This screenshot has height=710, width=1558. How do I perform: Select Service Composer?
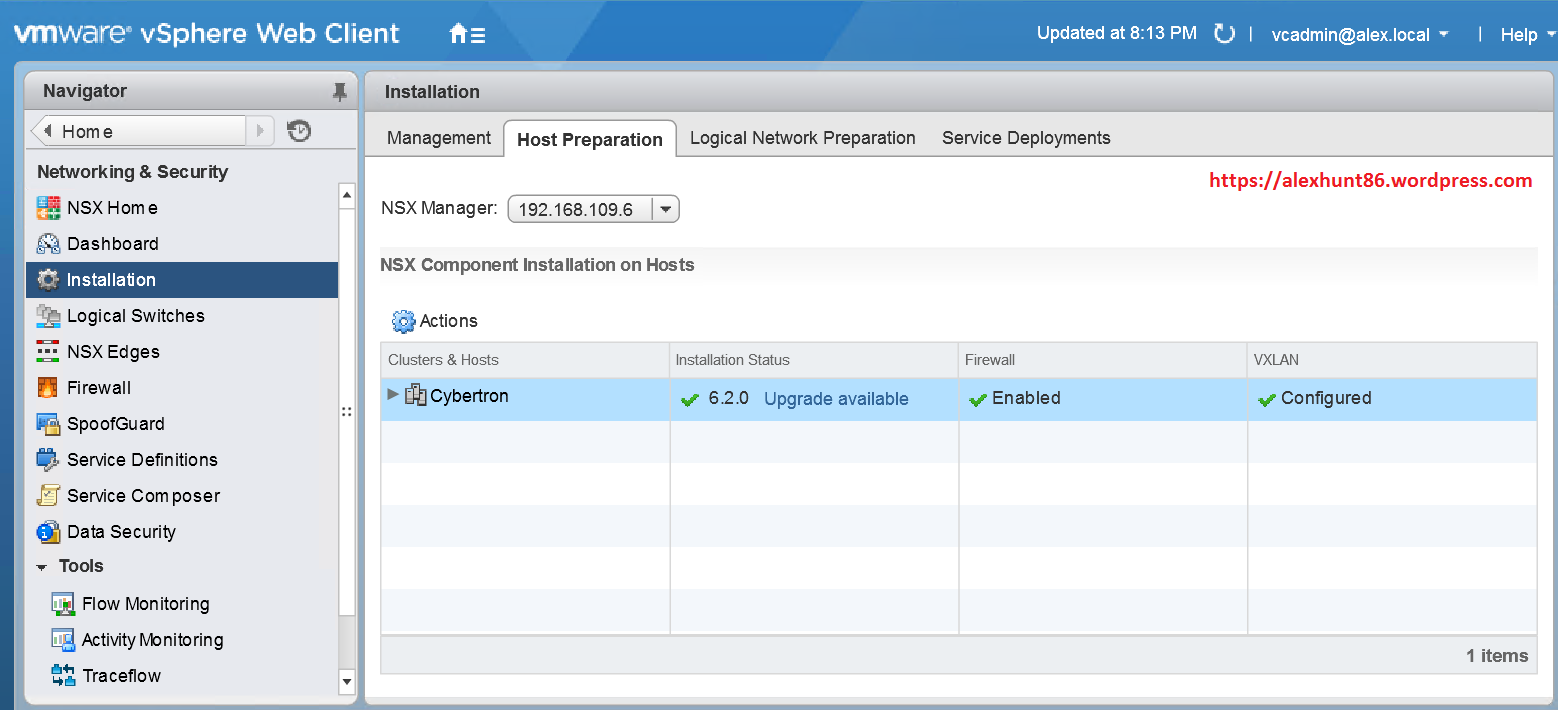[x=143, y=496]
